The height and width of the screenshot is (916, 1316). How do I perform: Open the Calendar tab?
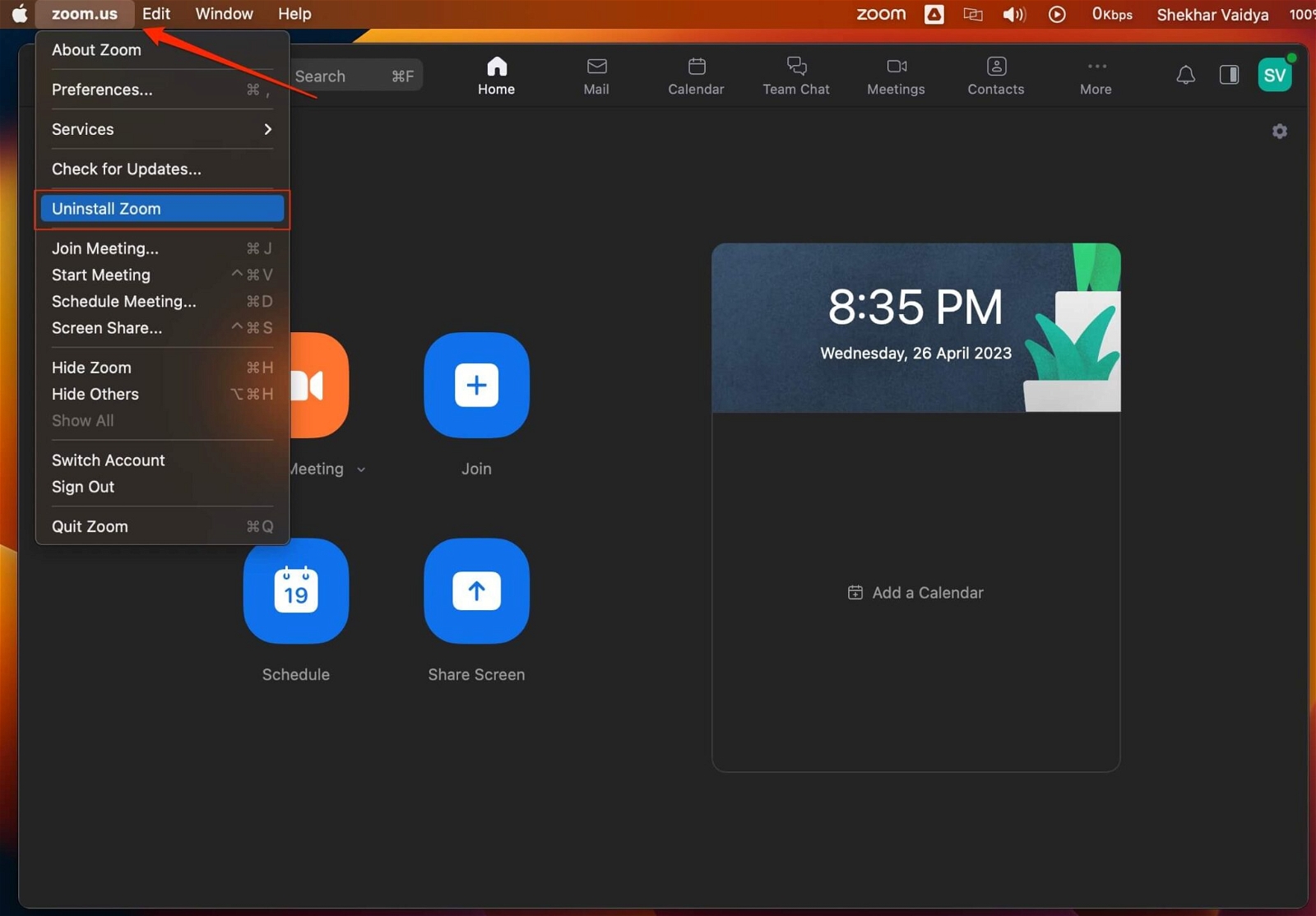point(696,76)
